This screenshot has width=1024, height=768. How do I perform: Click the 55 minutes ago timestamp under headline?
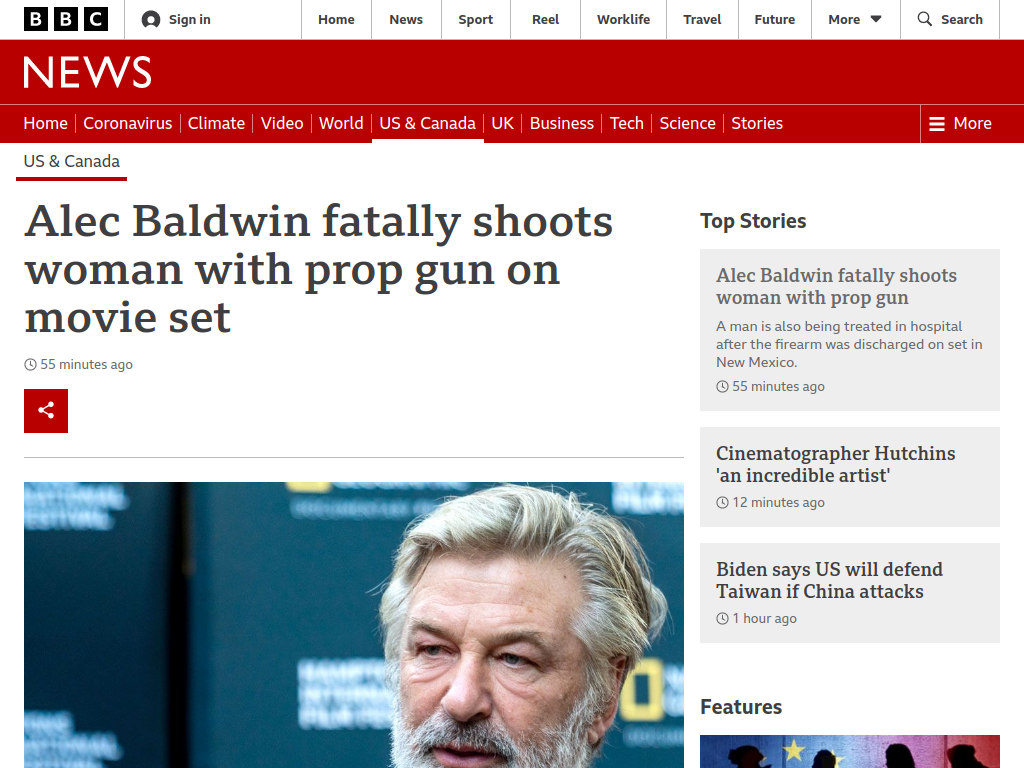[x=86, y=364]
